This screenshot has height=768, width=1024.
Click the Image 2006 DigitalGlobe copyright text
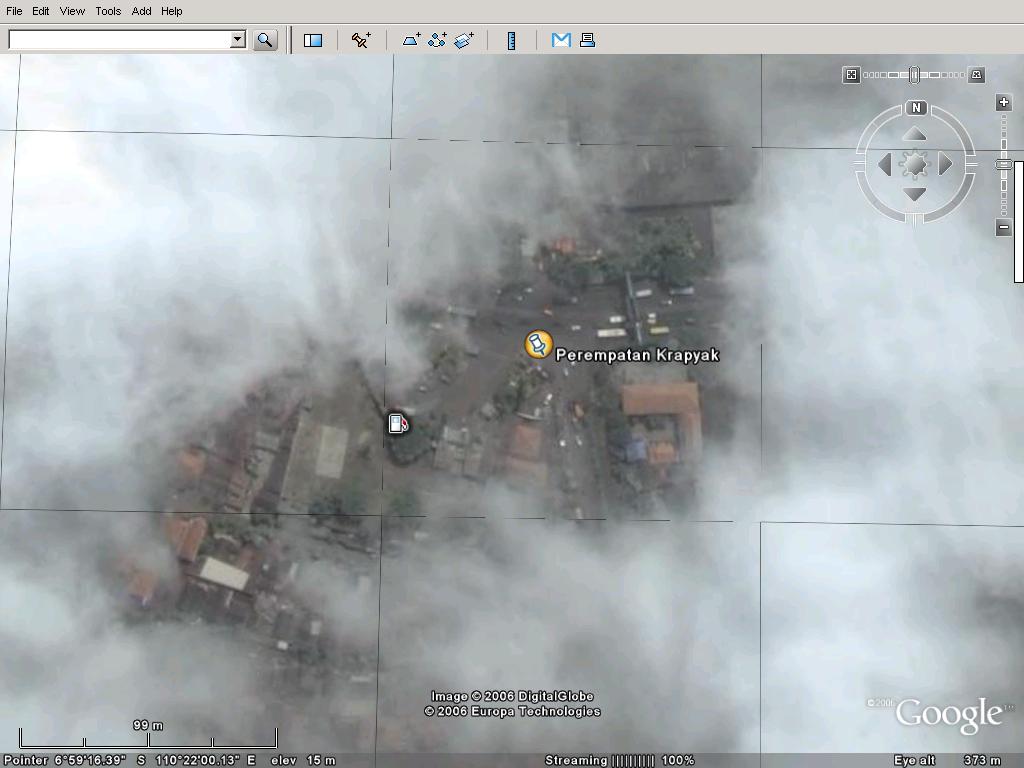click(512, 696)
